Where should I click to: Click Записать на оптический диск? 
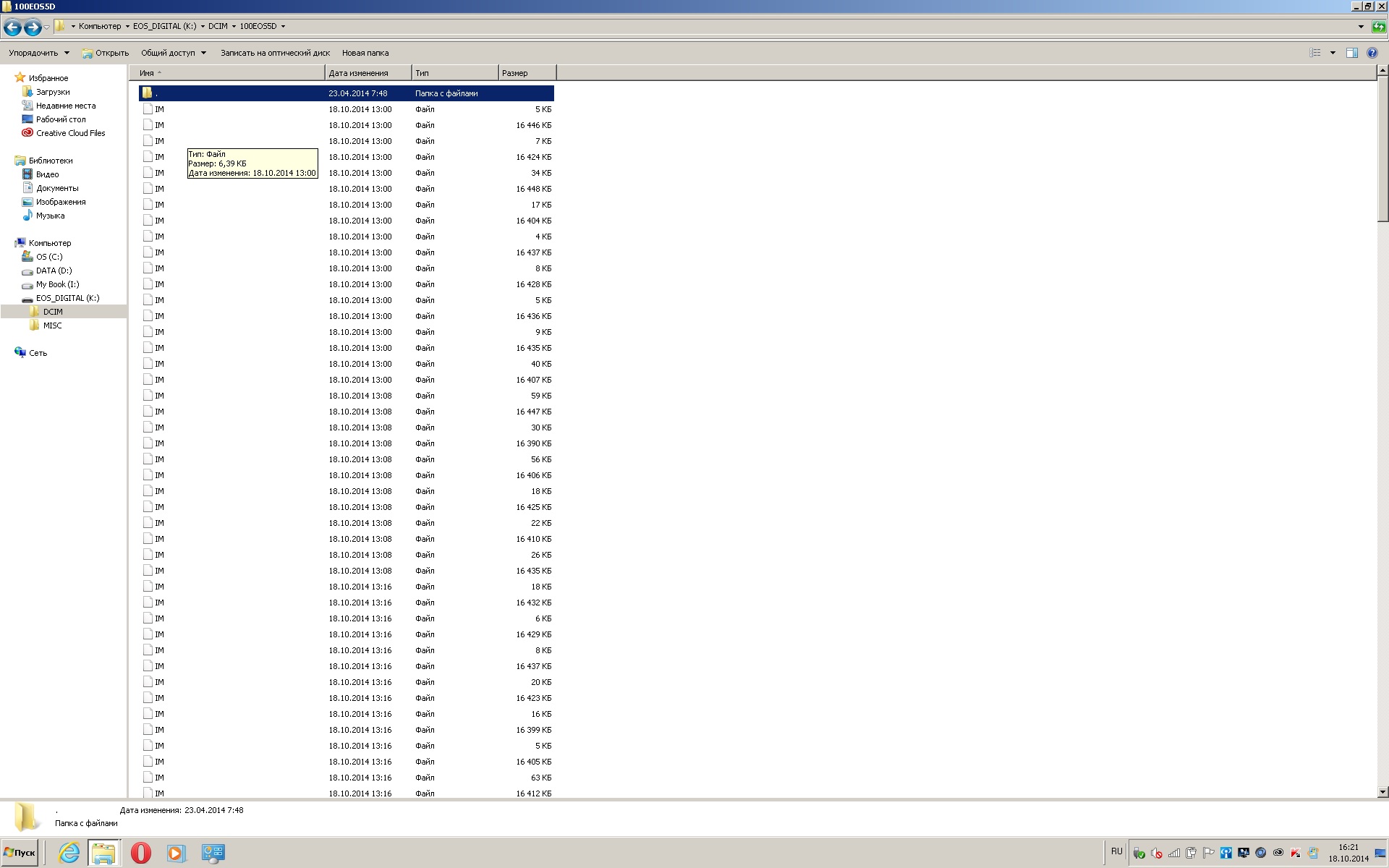click(x=275, y=53)
